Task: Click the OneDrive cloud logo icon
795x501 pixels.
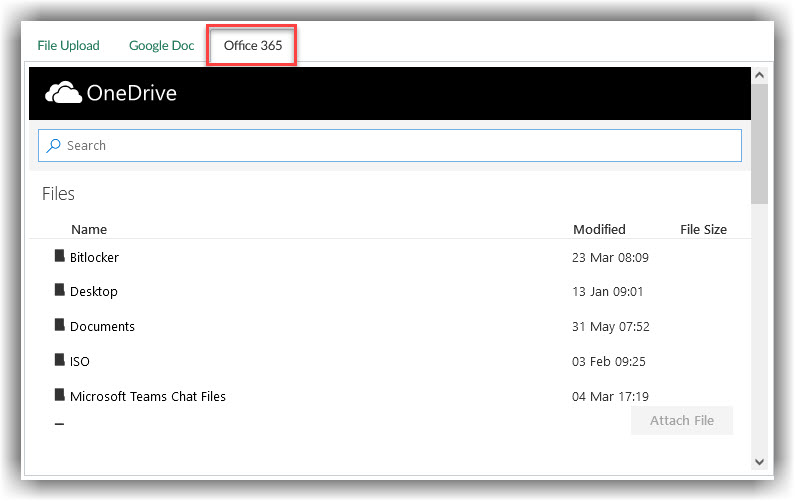Action: [63, 93]
